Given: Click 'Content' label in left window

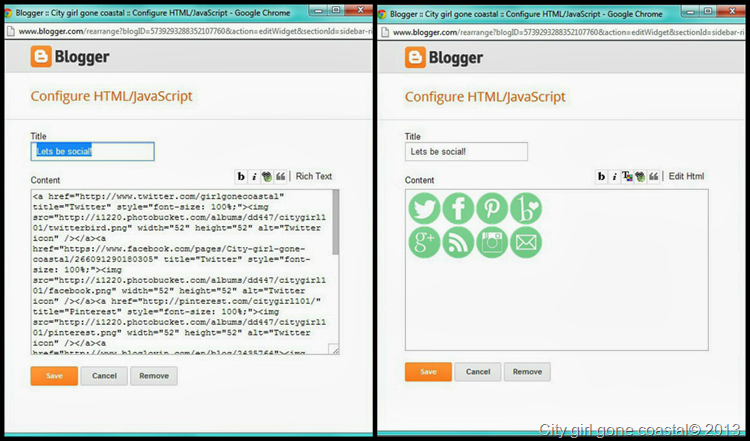Looking at the screenshot, I should coord(45,180).
